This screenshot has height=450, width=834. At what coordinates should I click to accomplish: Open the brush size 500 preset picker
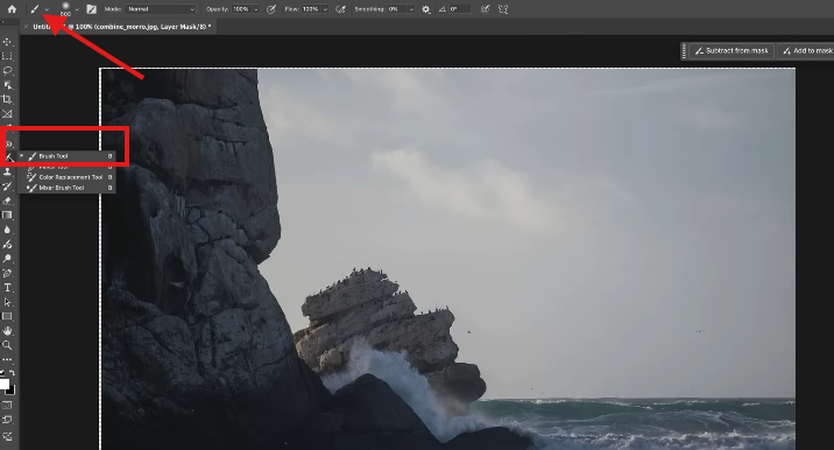(x=77, y=10)
